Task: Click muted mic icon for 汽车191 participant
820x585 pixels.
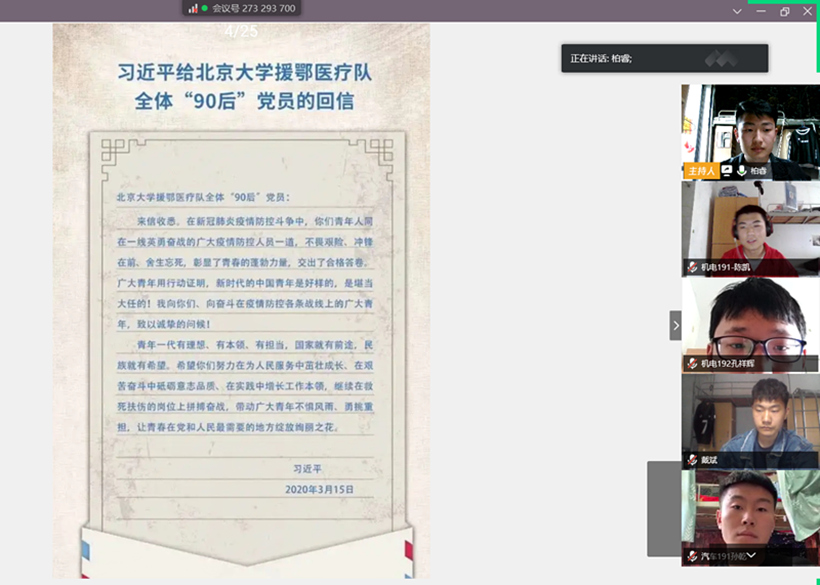Action: (692, 556)
